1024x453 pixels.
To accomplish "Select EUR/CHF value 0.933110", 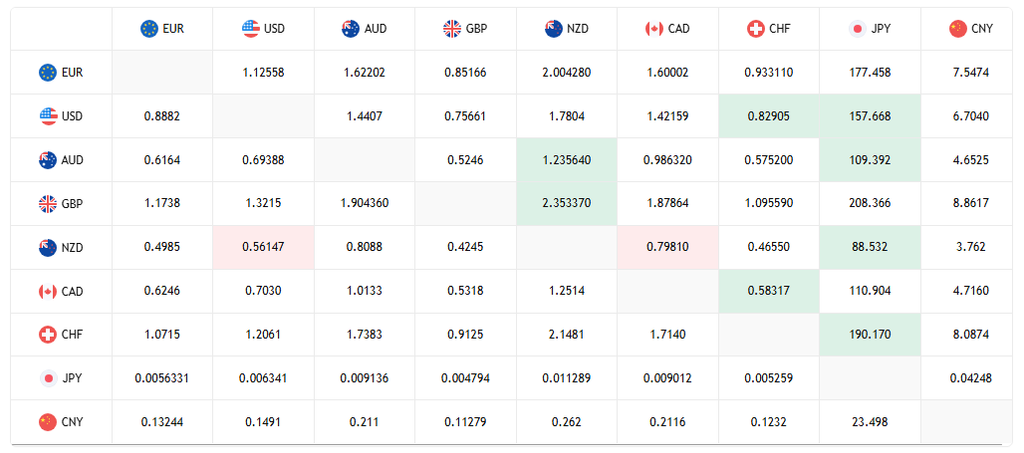I will coord(769,72).
